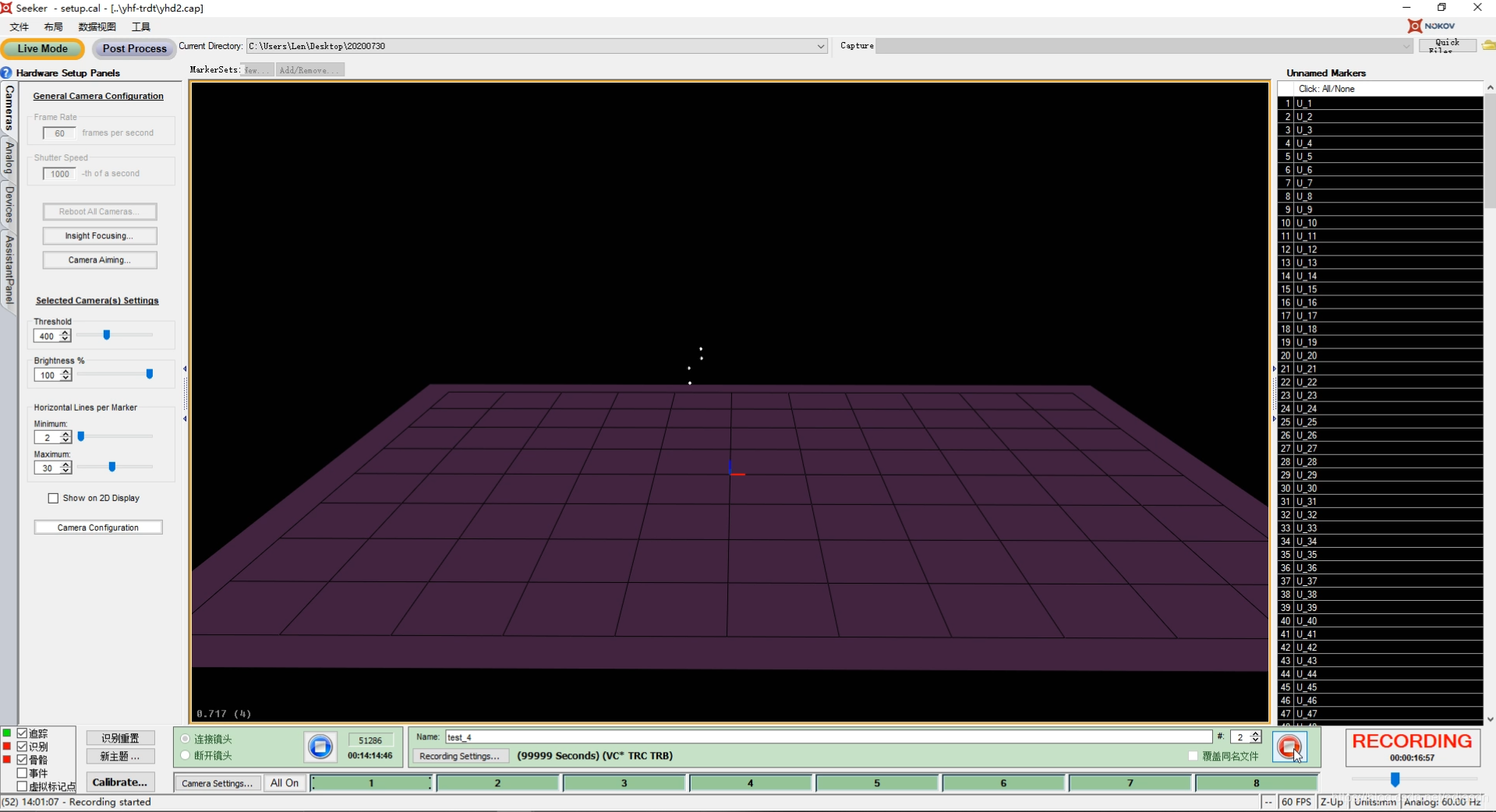
Task: Open the 工具 menu
Action: coord(141,26)
